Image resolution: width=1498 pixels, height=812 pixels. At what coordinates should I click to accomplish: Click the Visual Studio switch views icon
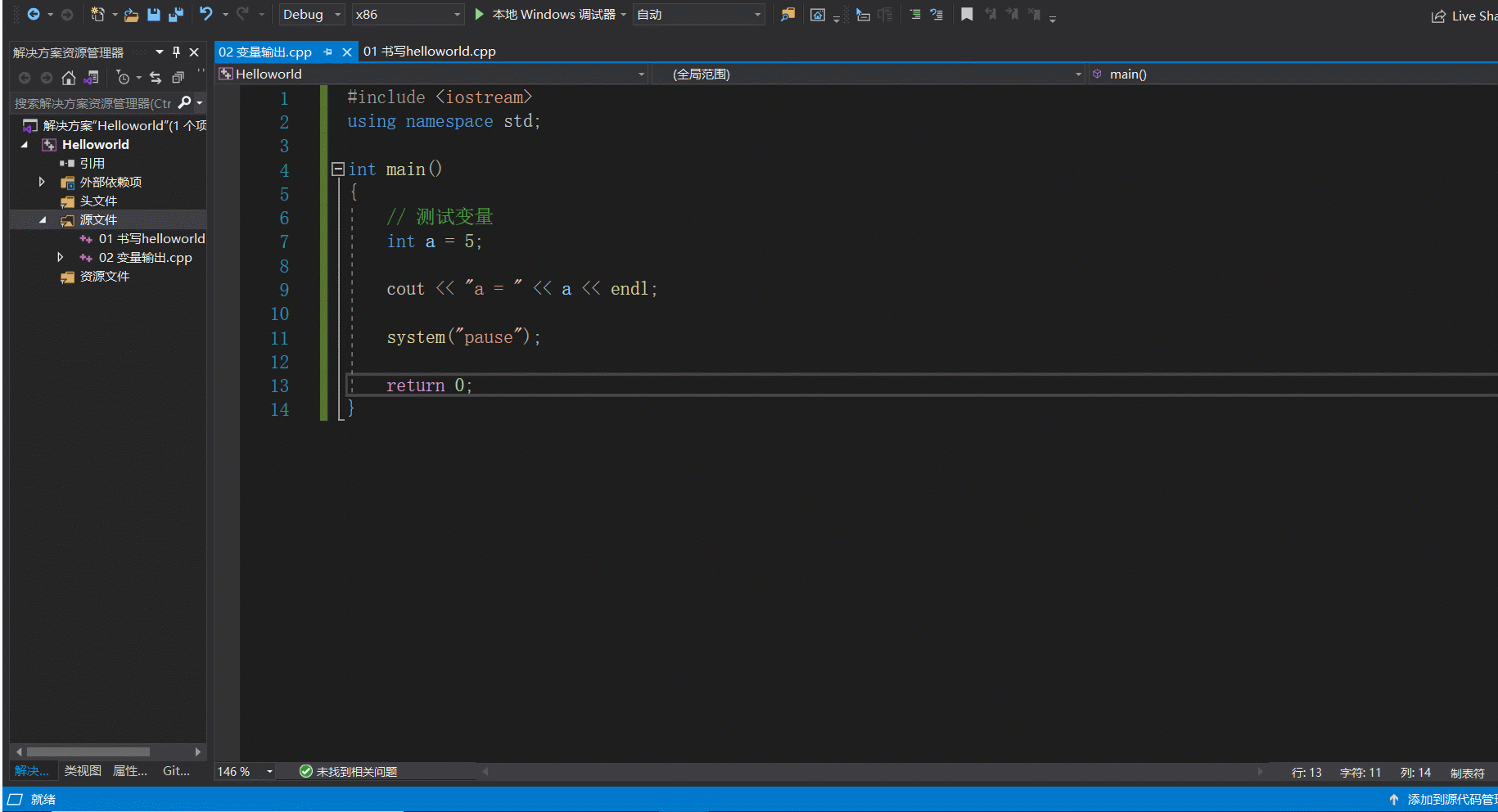tap(91, 78)
